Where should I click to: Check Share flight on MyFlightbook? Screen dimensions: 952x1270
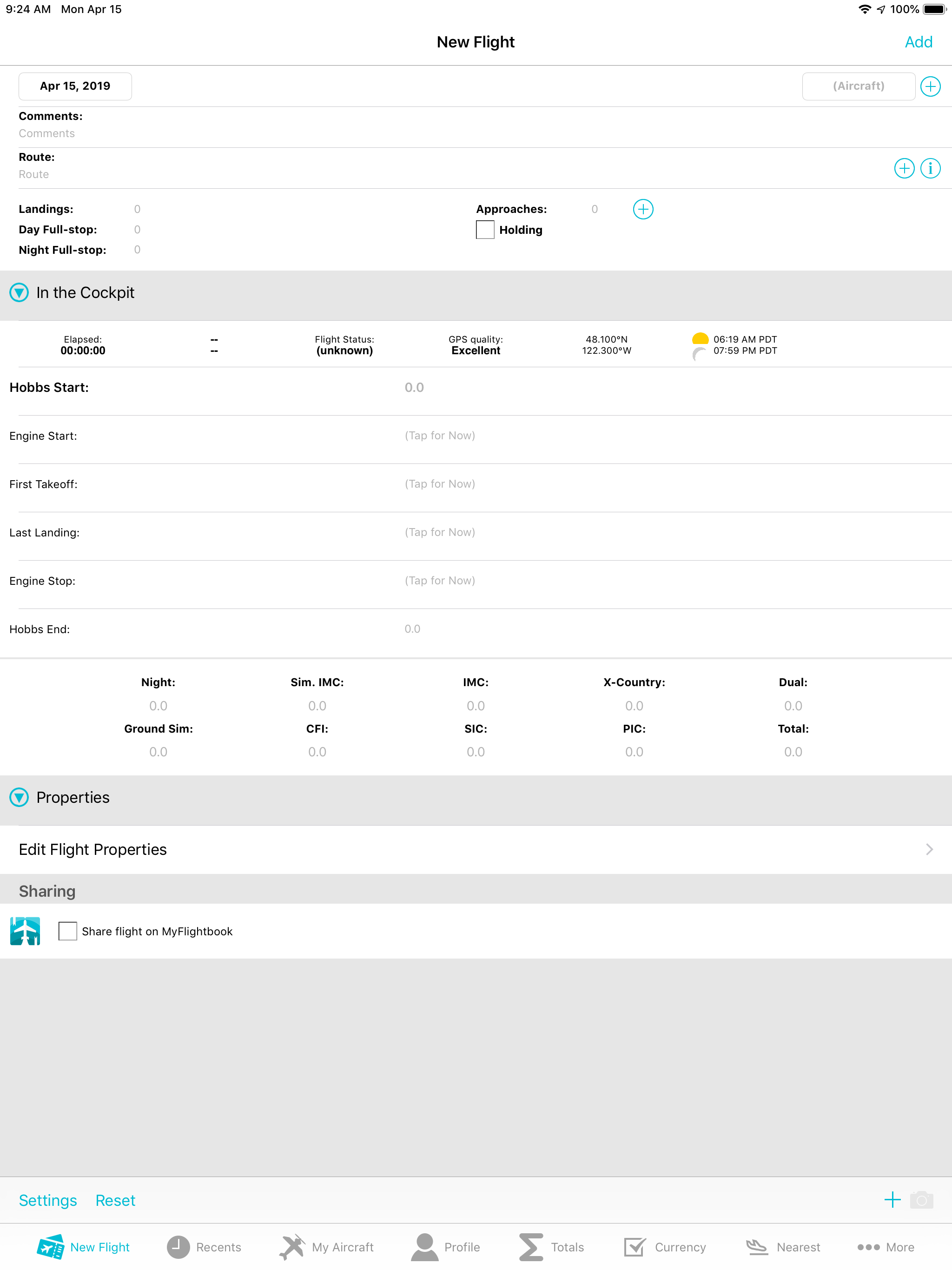pos(68,931)
